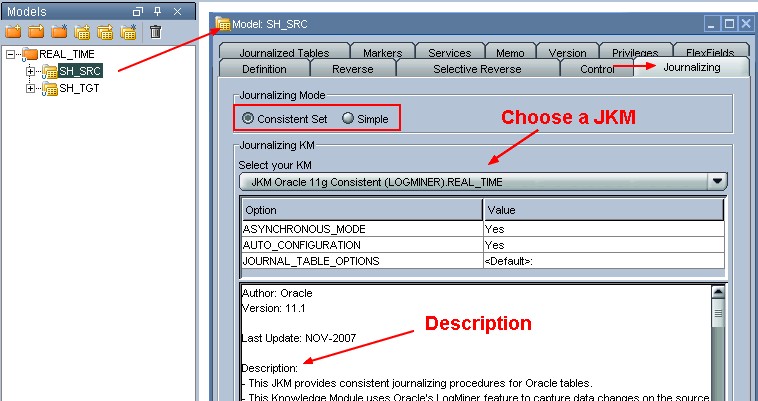The height and width of the screenshot is (401, 758).
Task: Switch to the Selective Reverse tab
Action: point(476,69)
